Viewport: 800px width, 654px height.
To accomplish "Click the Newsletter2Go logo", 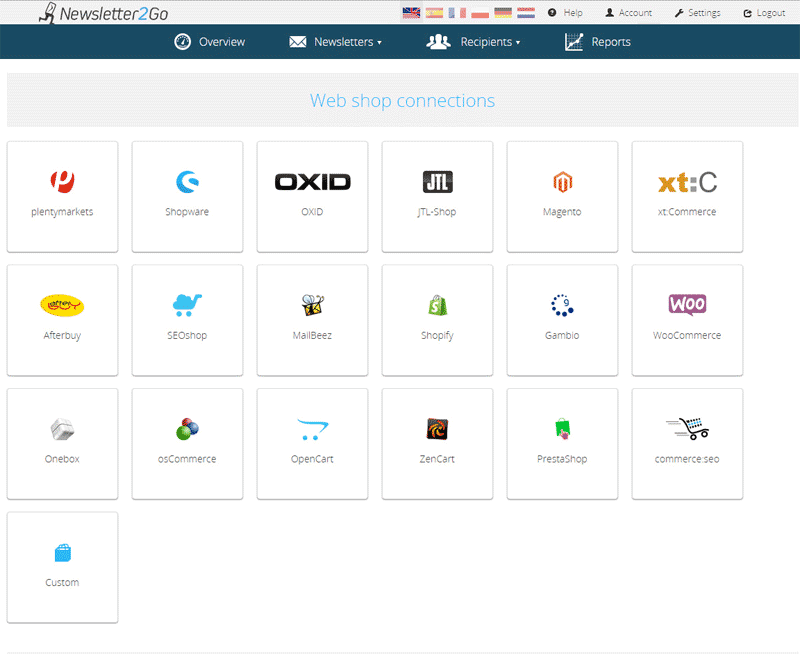I will pos(104,13).
